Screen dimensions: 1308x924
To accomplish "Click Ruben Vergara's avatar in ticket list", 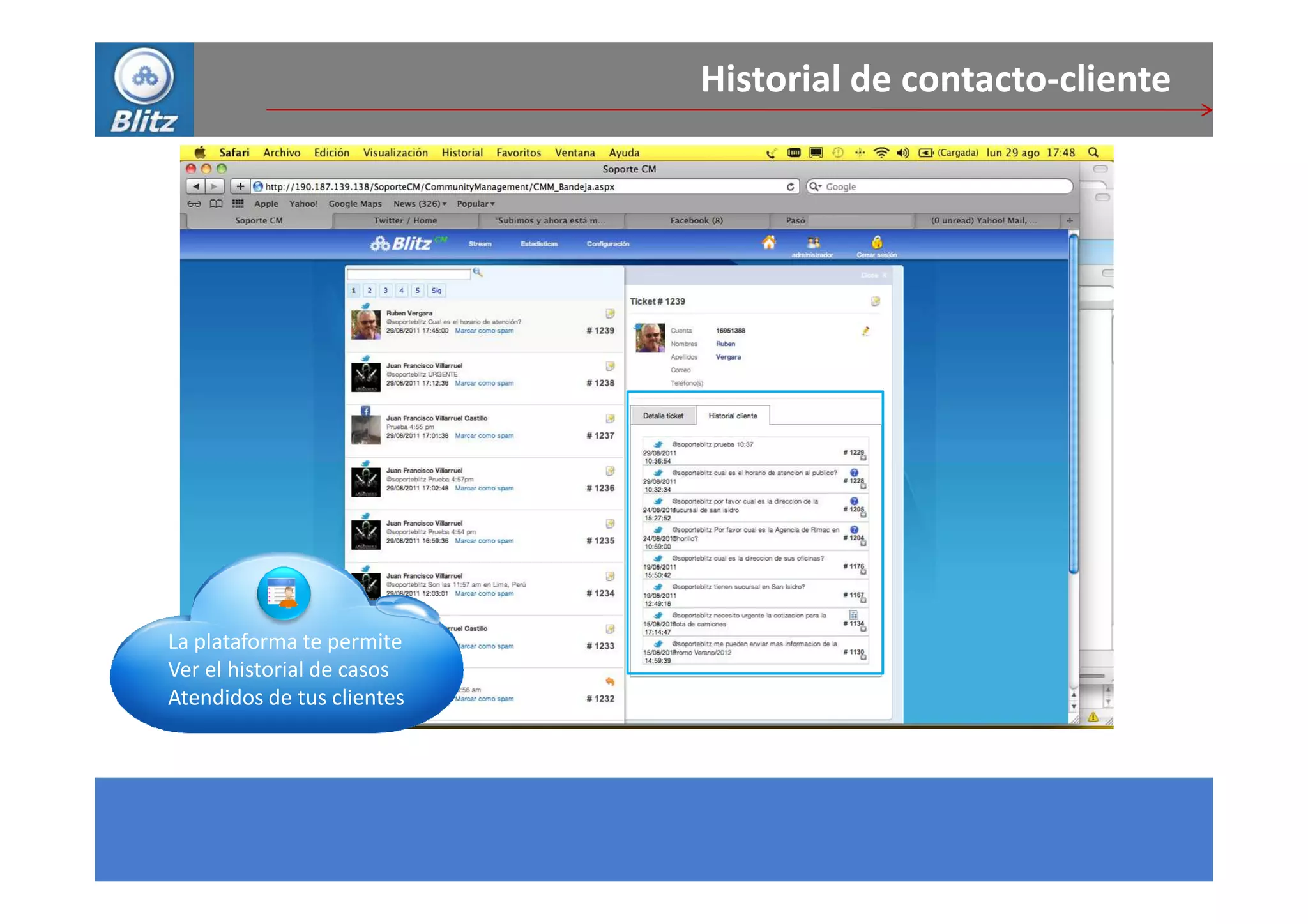I will click(x=366, y=325).
